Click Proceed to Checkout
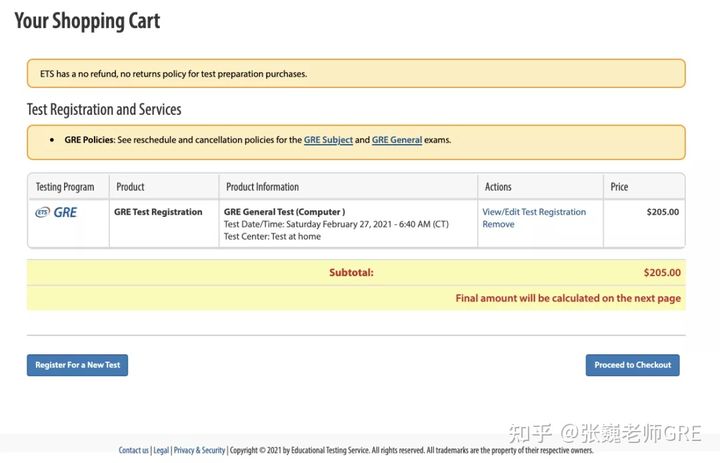The image size is (720, 463). pos(632,365)
